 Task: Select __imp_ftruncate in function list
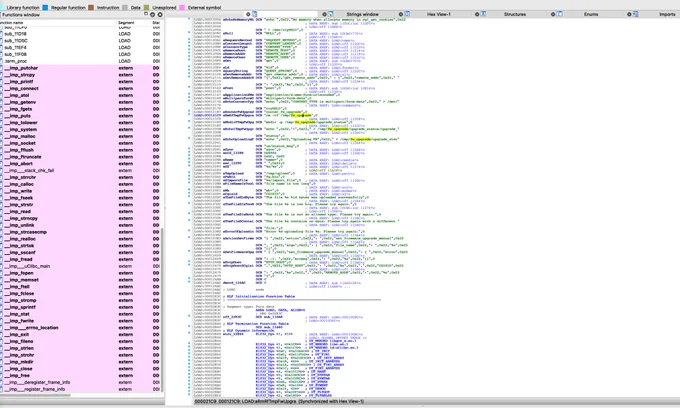tap(80, 157)
